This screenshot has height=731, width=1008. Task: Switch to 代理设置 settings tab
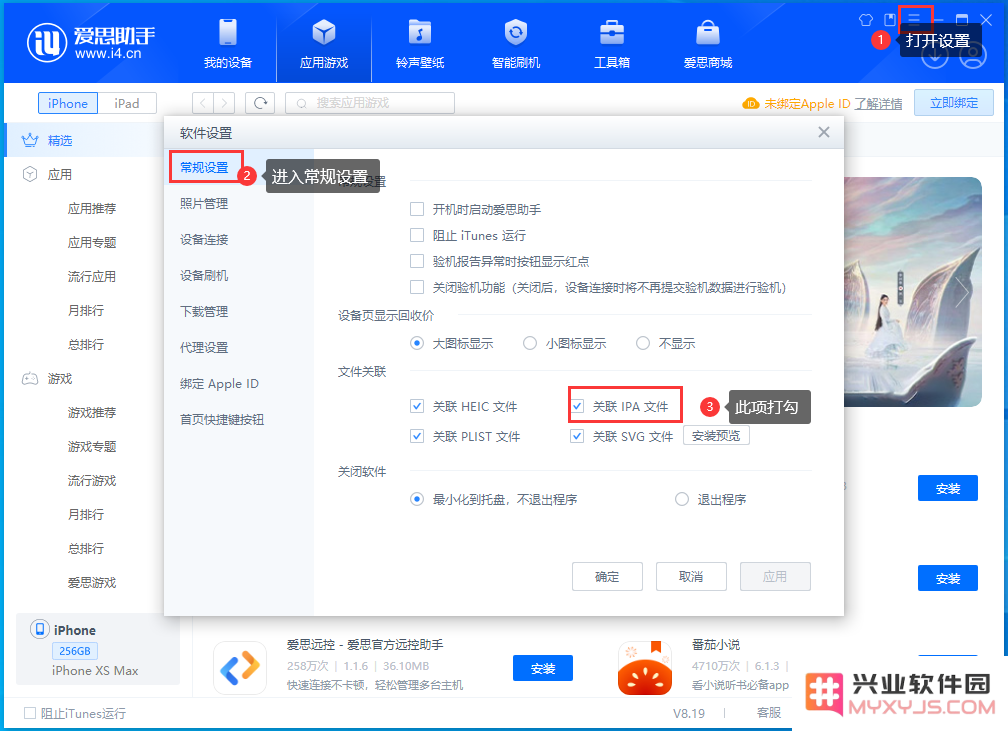tap(204, 347)
